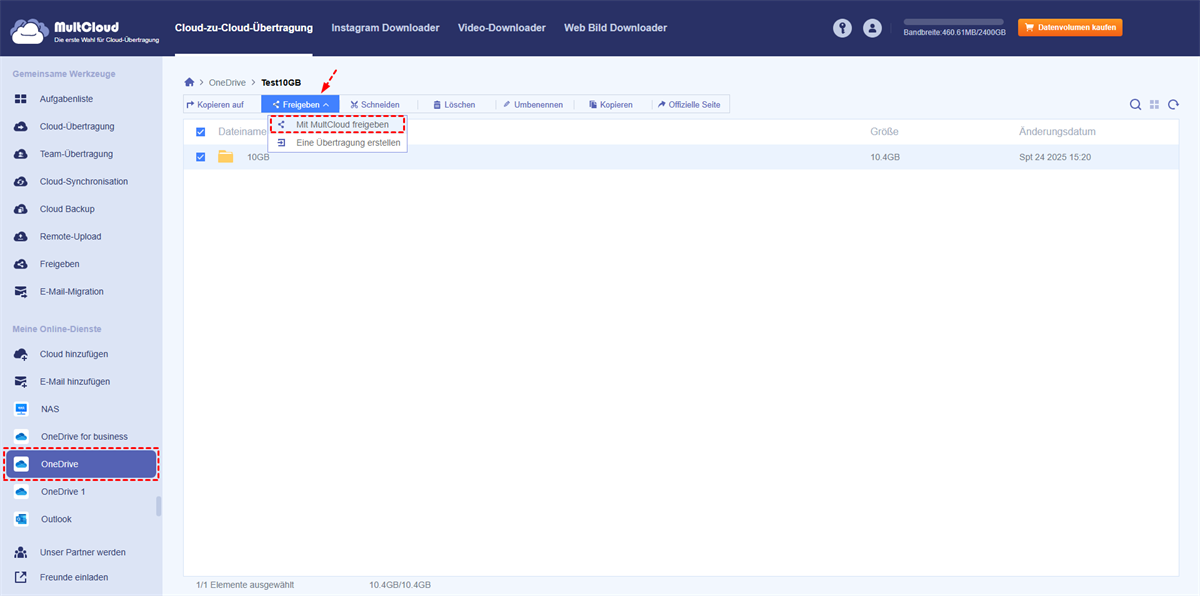
Task: Open the key icon in header
Action: [843, 28]
